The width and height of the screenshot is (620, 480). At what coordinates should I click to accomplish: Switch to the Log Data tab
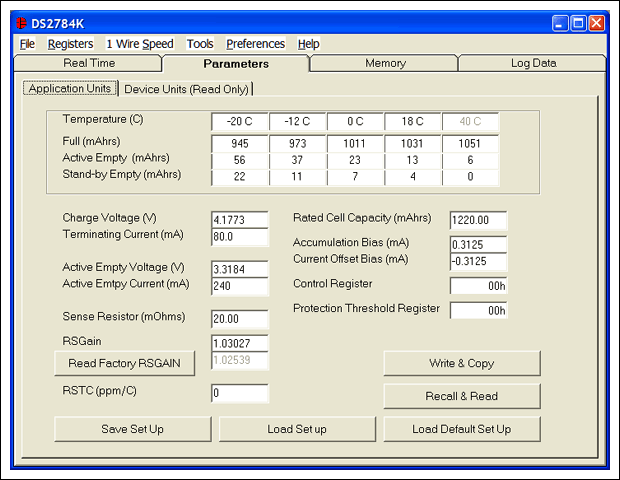pyautogui.click(x=533, y=63)
